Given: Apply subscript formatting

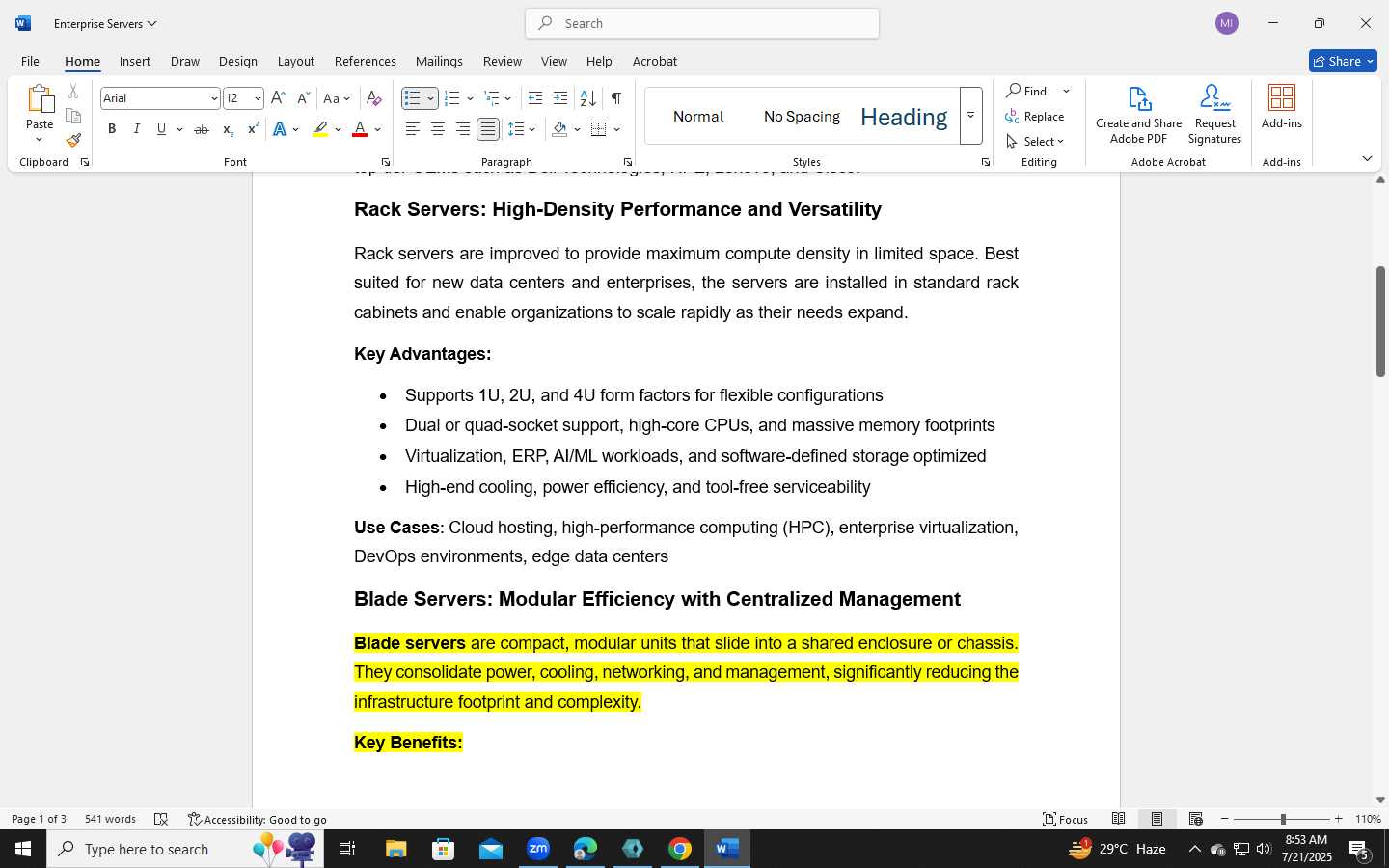Looking at the screenshot, I should [228, 129].
